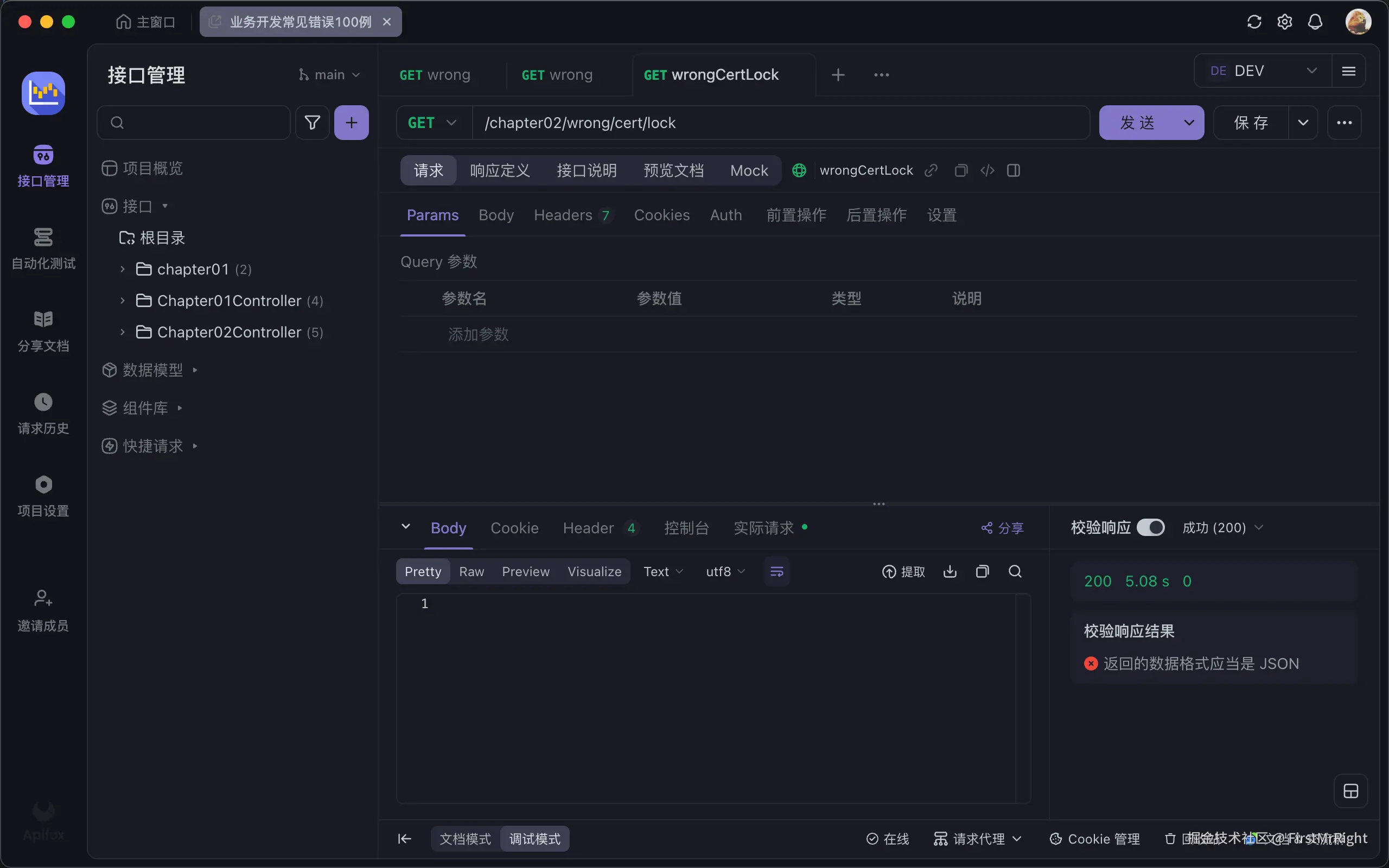Search within the response body

(x=1015, y=571)
